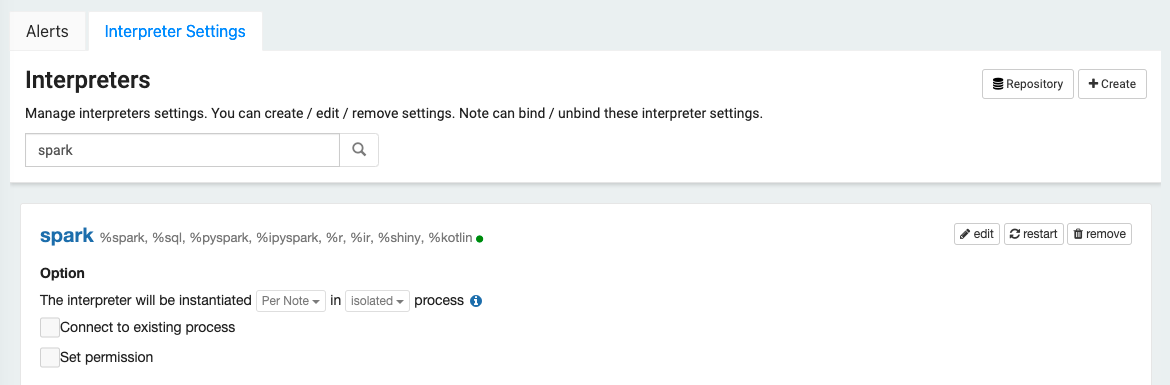Open the Per Note instantiation dropdown
This screenshot has height=385, width=1170.
(x=291, y=301)
